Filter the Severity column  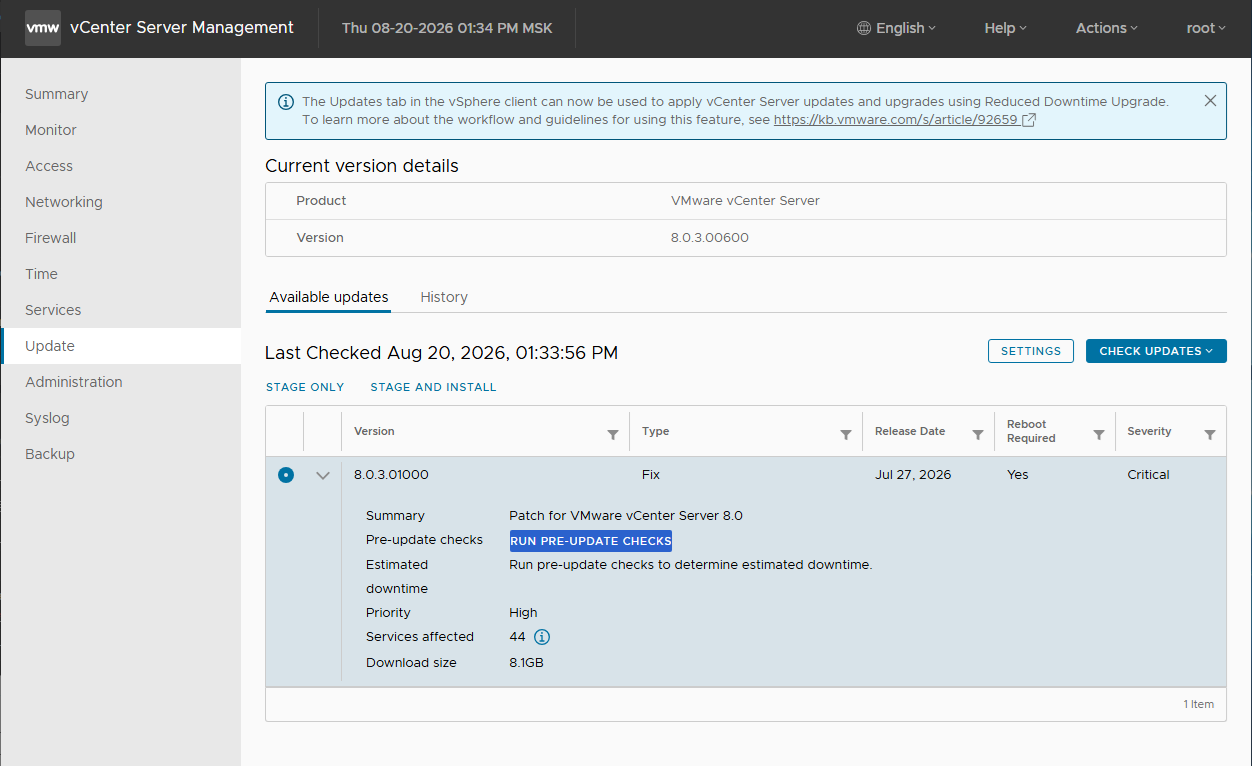1210,435
